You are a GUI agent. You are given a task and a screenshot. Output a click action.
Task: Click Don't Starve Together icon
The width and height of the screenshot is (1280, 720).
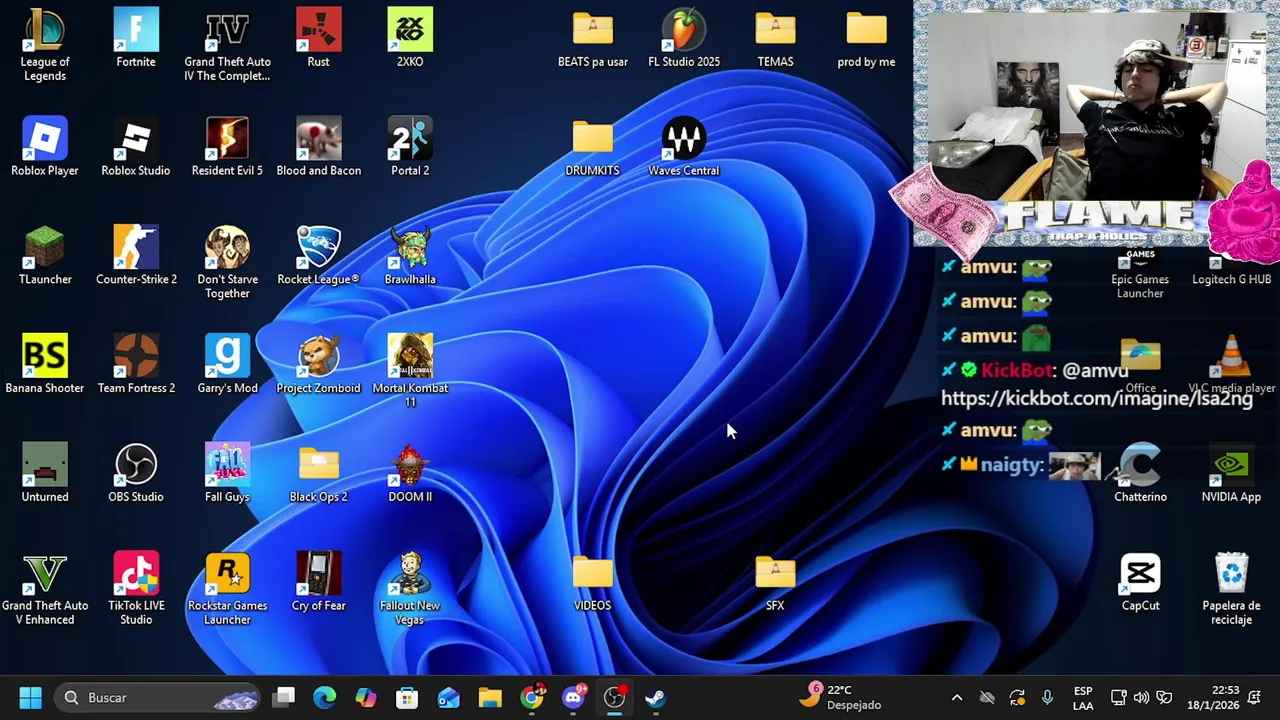[x=227, y=262]
